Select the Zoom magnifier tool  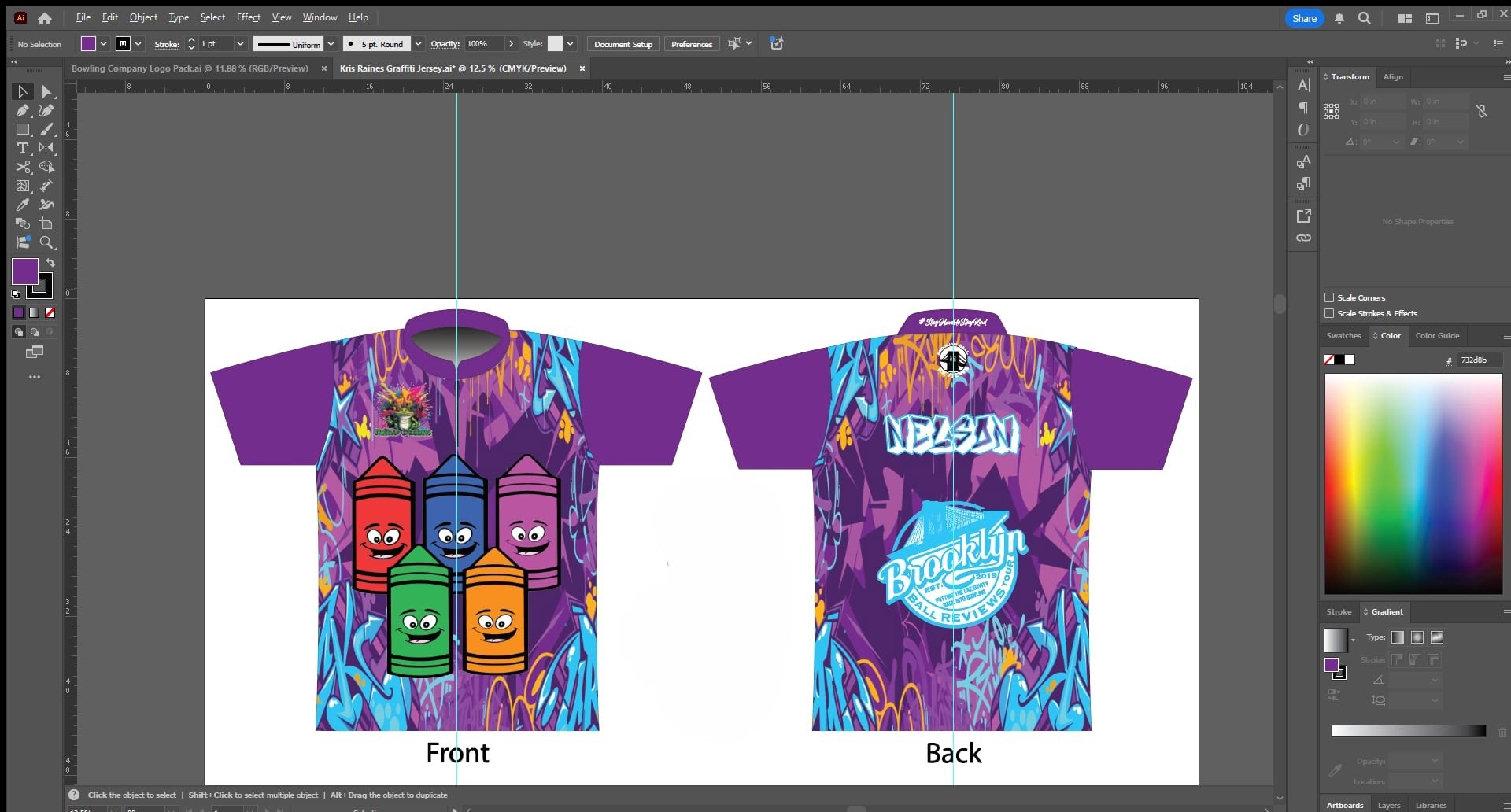click(x=47, y=242)
